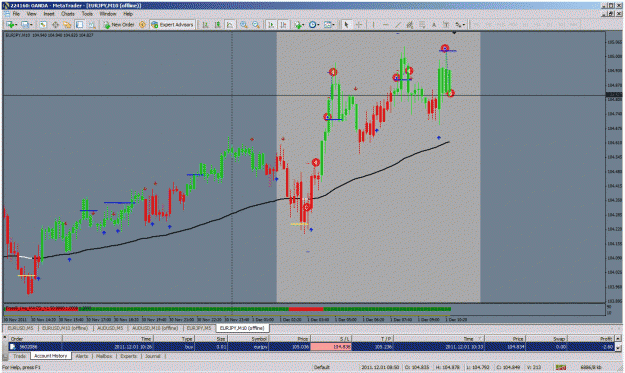This screenshot has width=625, height=373.
Task: Sort history by Profit column header
Action: 591,339
